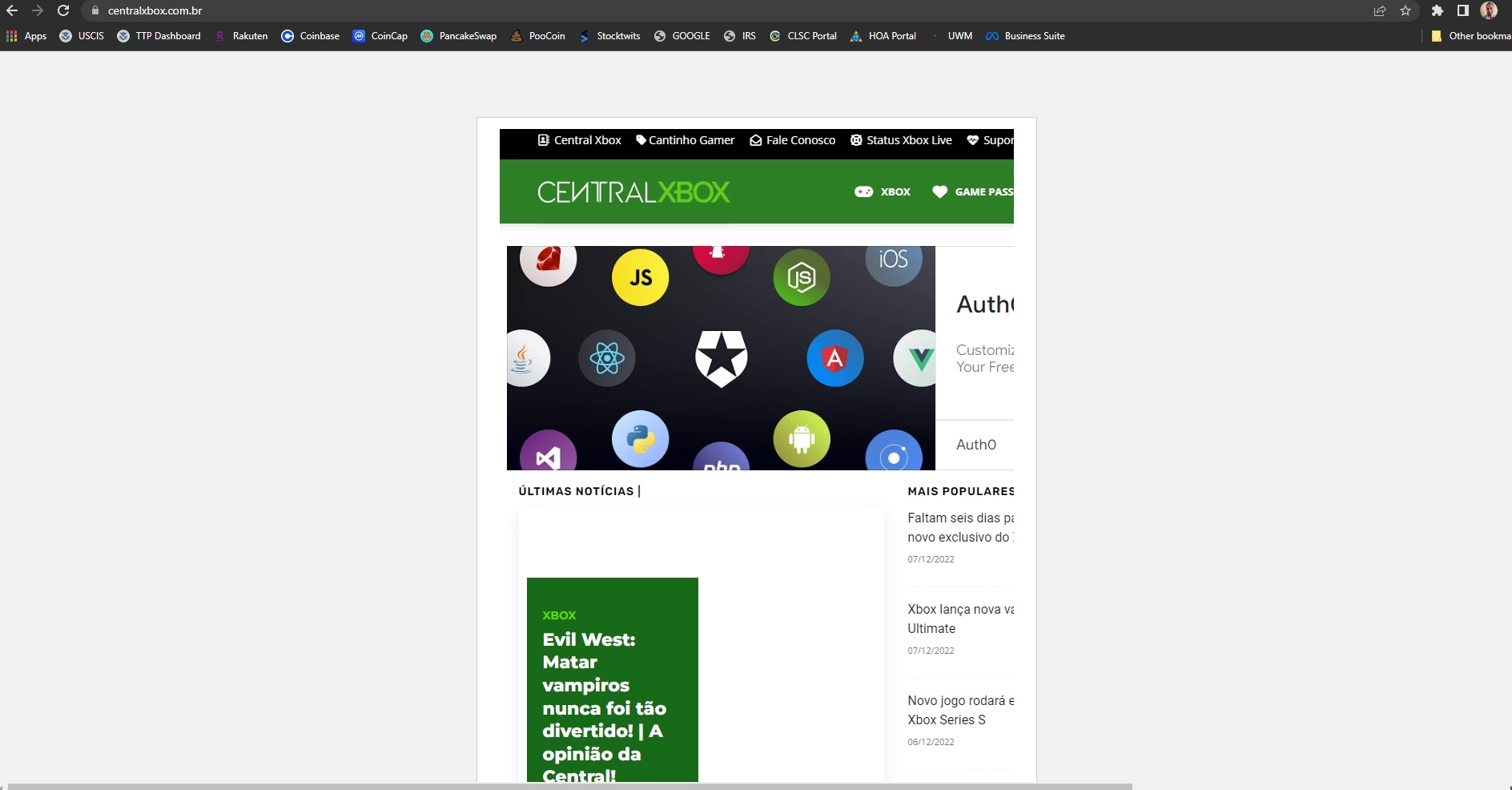
Task: Click the MAIS POPULARES heading
Action: pyautogui.click(x=960, y=491)
